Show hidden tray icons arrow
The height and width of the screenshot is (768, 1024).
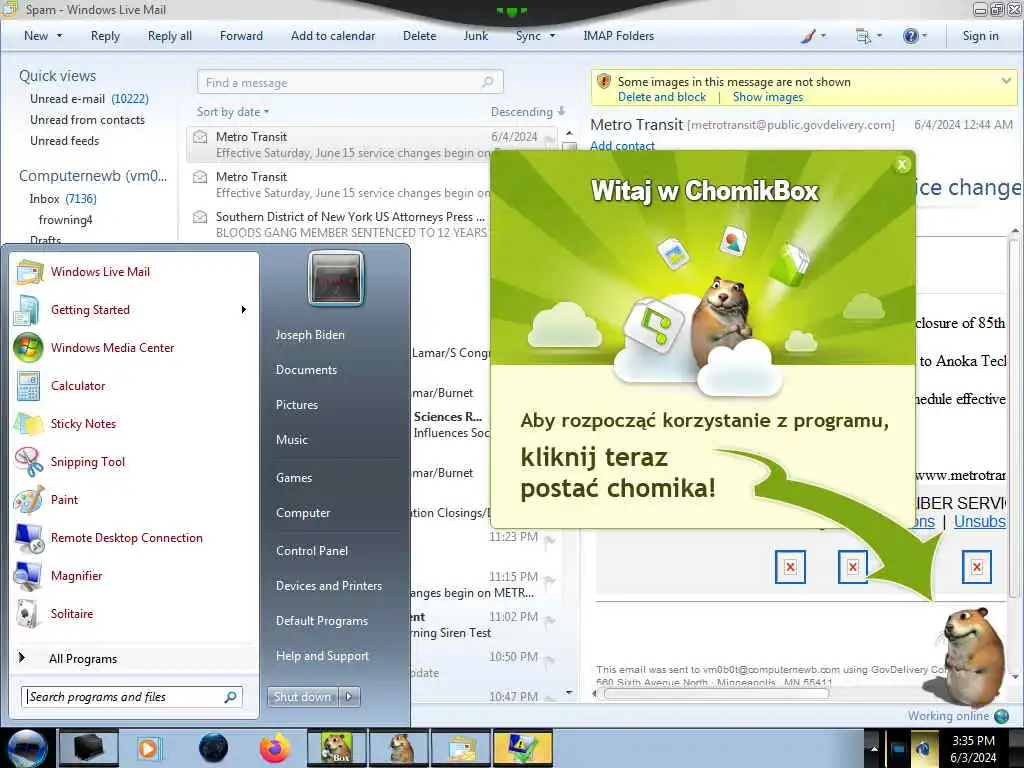tap(874, 749)
